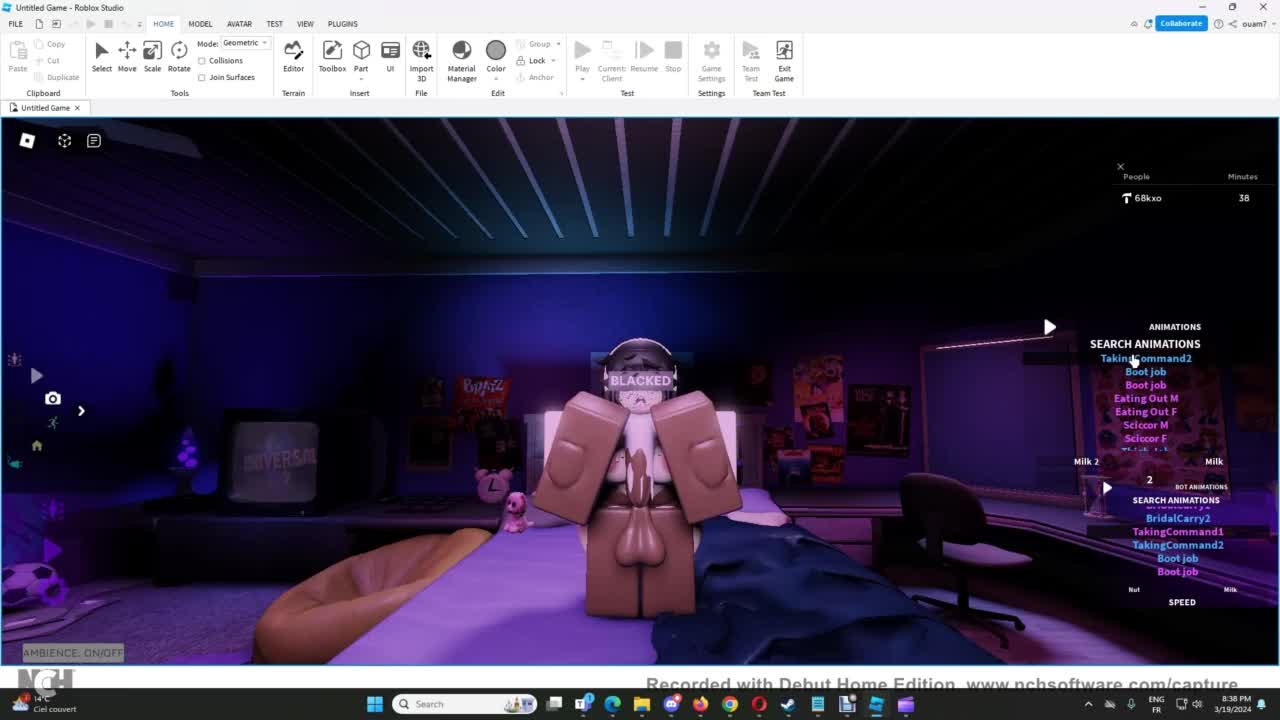
Task: Open the Terrain Editor
Action: click(293, 56)
